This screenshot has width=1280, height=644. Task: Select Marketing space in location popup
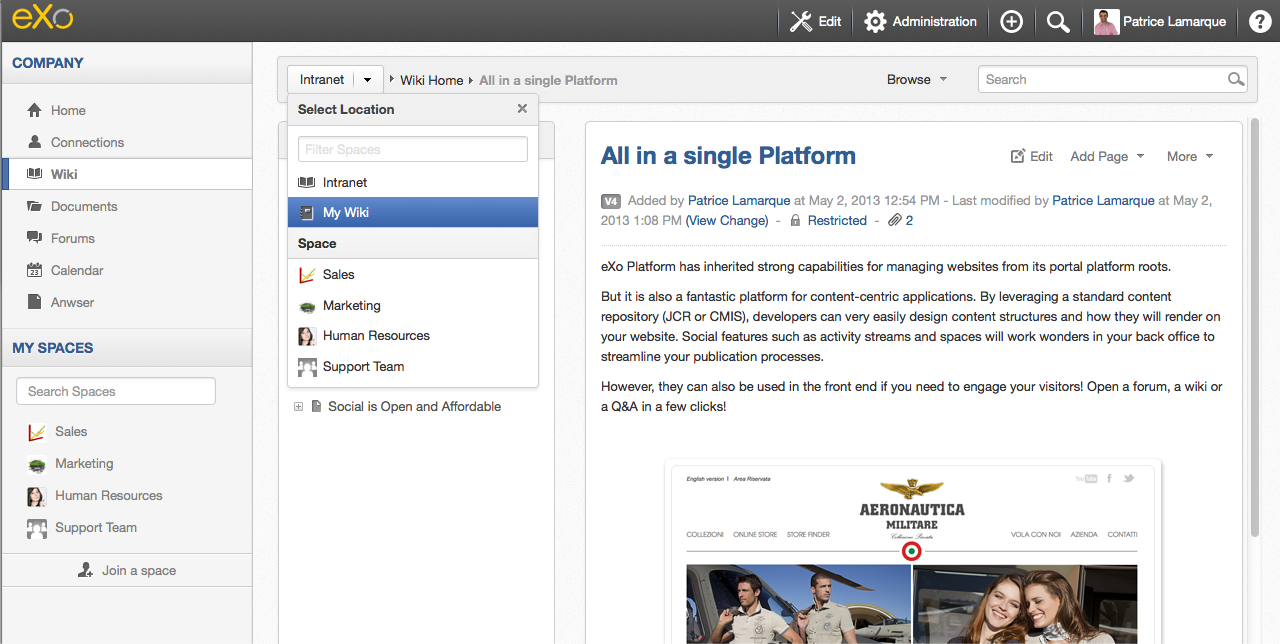click(413, 305)
